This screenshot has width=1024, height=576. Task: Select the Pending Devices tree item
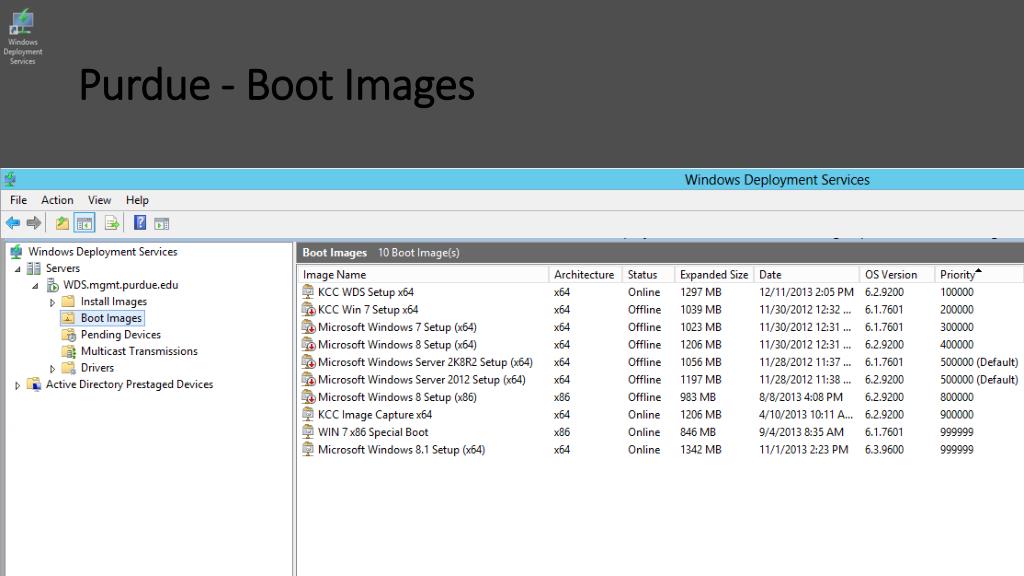coord(121,334)
